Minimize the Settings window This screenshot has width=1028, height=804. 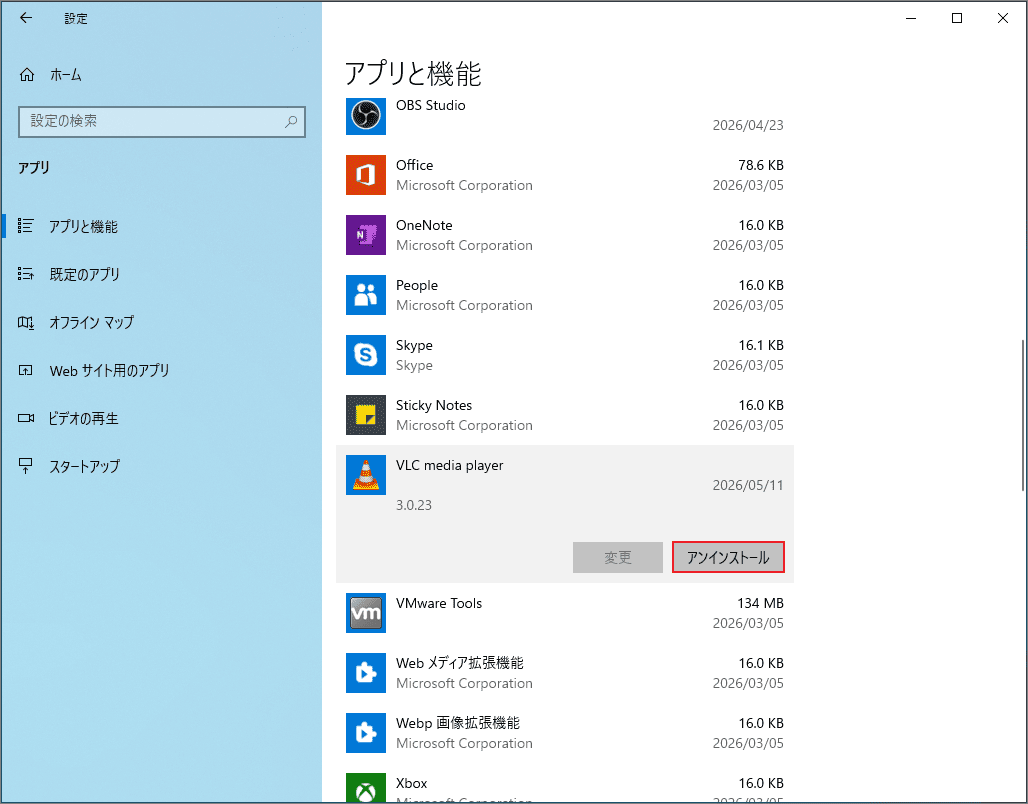(911, 18)
